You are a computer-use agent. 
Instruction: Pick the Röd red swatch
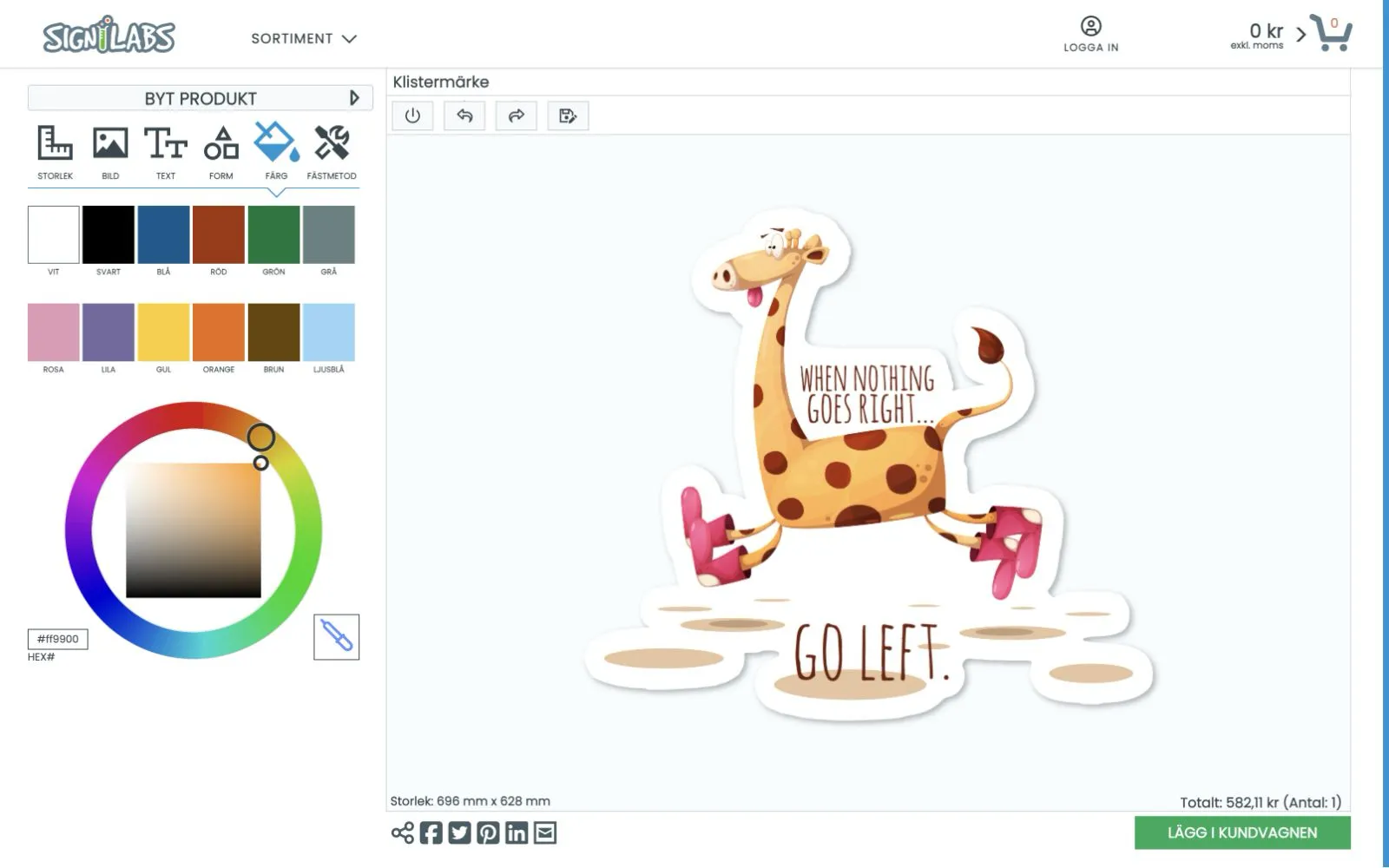coord(219,234)
